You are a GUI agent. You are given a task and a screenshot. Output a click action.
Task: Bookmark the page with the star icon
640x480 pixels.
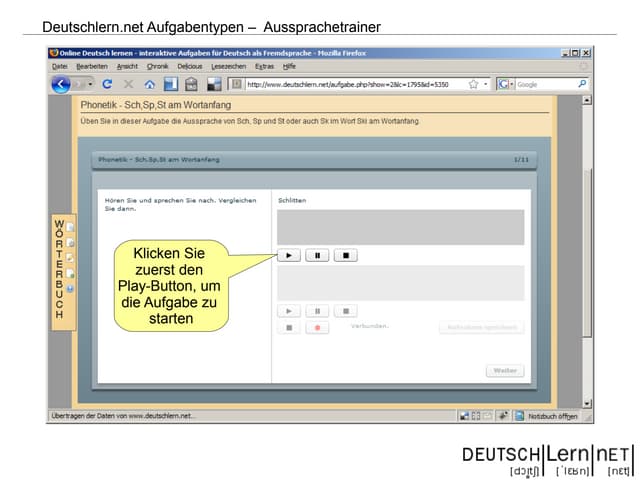click(x=473, y=84)
